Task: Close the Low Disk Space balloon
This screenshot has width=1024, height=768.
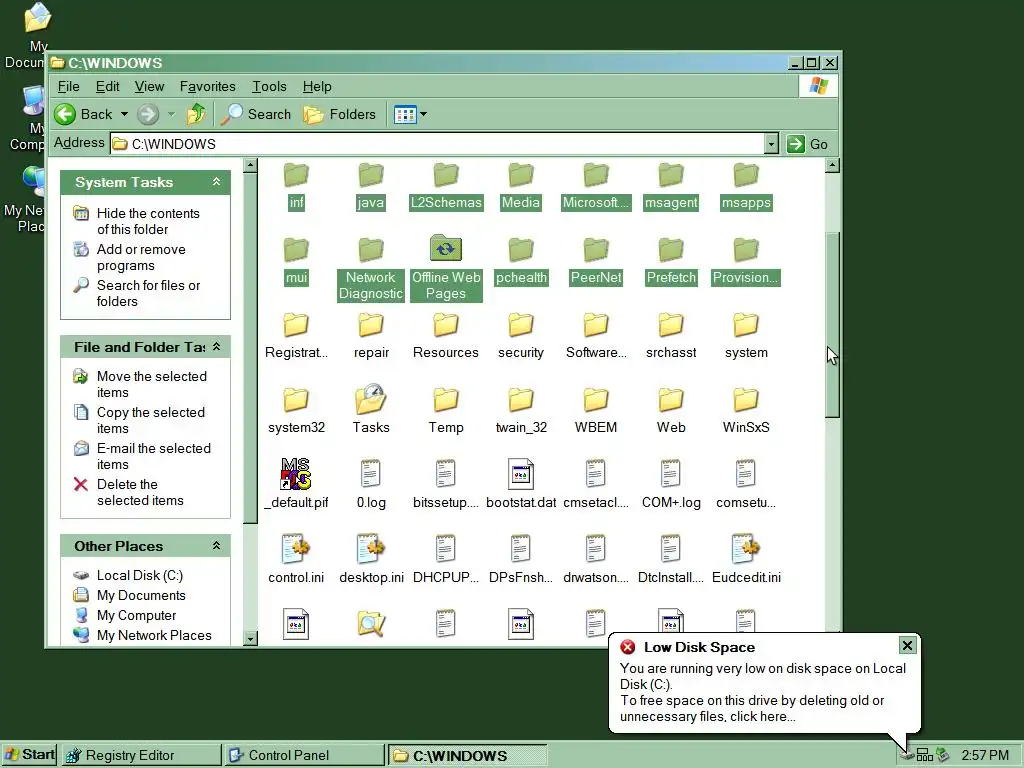Action: pos(907,645)
